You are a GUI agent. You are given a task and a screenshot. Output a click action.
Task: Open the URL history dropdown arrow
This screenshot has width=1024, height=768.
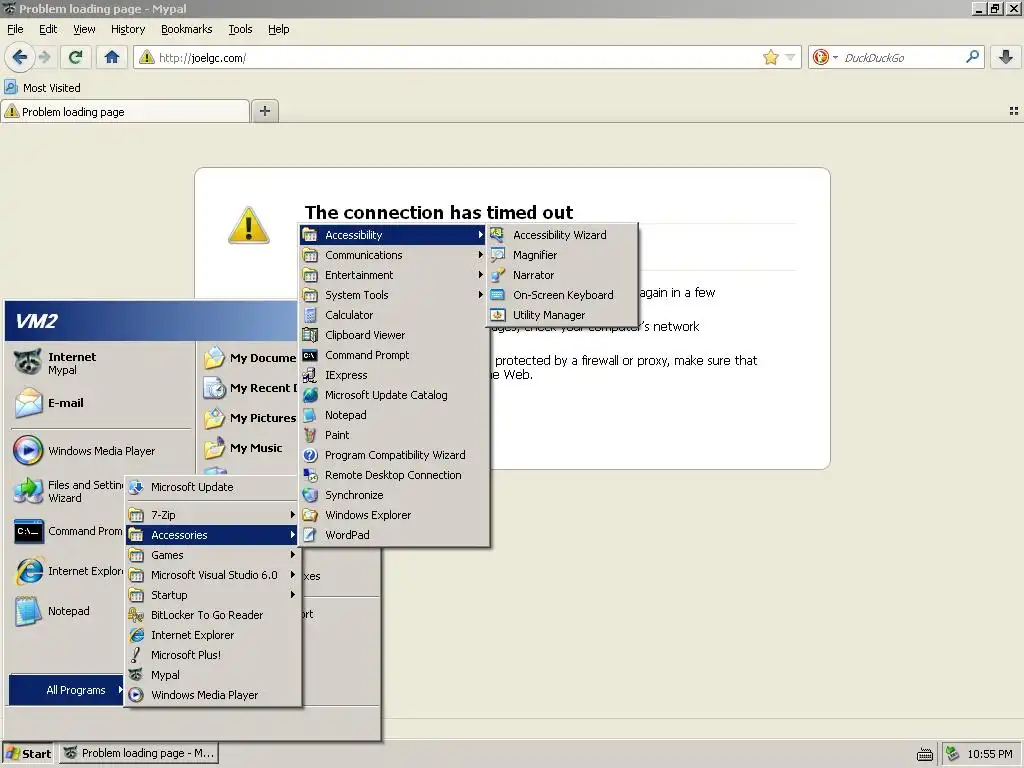[x=790, y=57]
